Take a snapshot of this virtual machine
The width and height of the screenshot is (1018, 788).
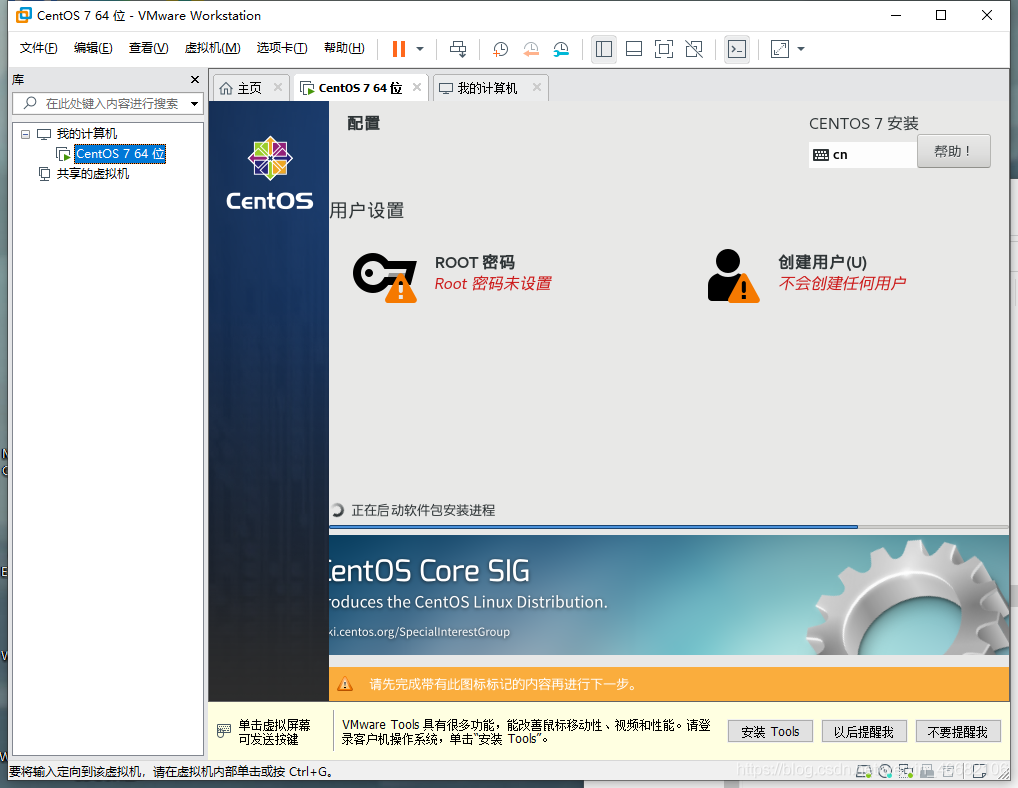pyautogui.click(x=500, y=49)
